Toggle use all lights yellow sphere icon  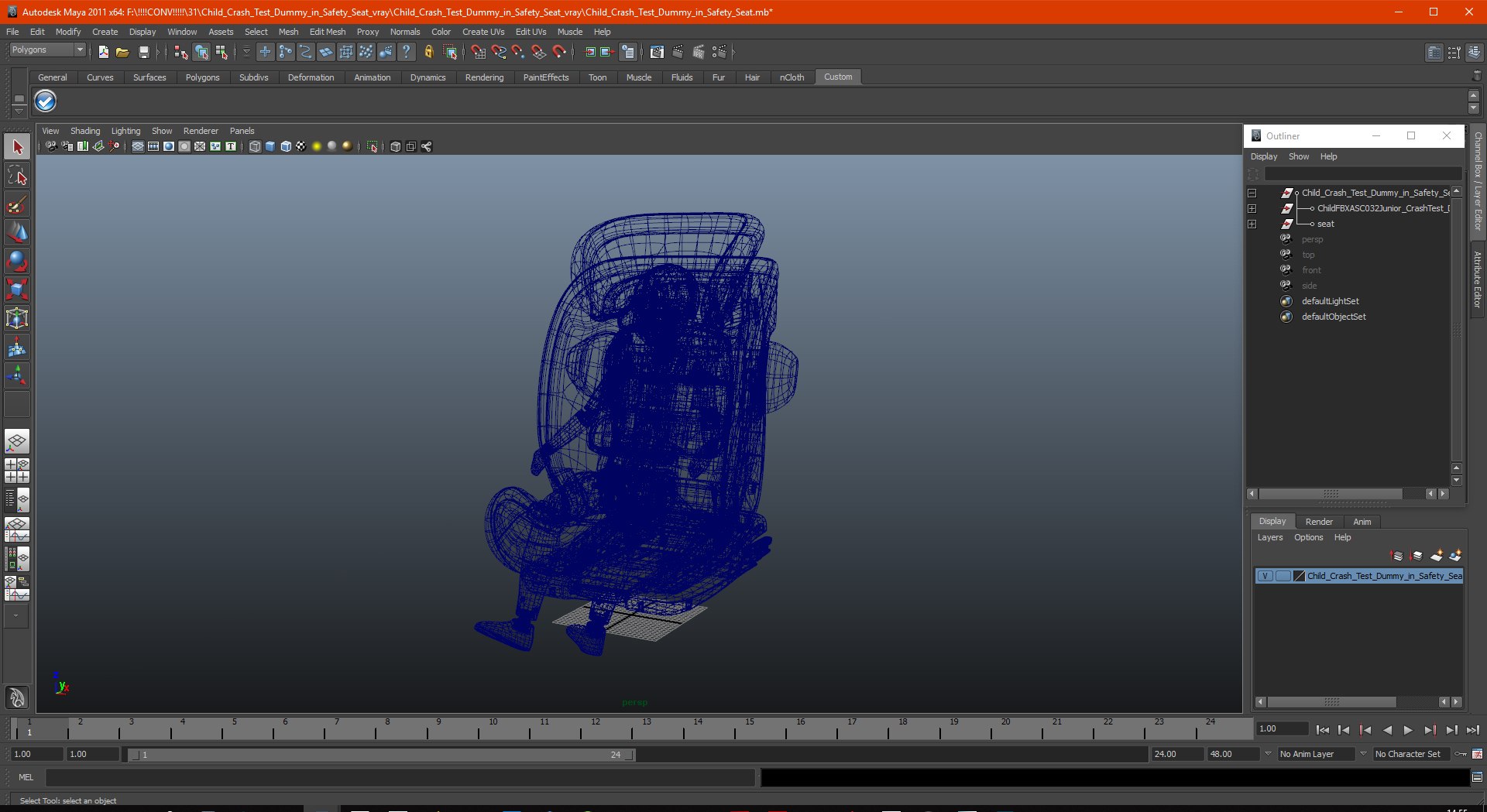point(317,146)
